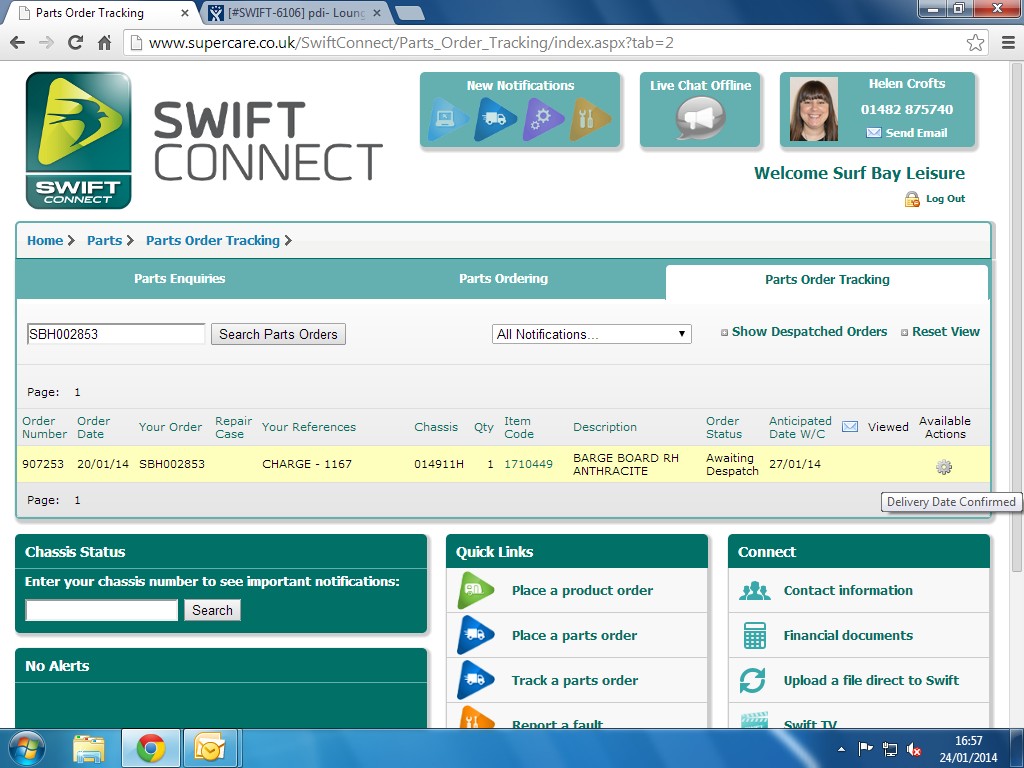Screen dimensions: 1024x768
Task: Open Chrome menu hamburger button
Action: [x=1008, y=43]
